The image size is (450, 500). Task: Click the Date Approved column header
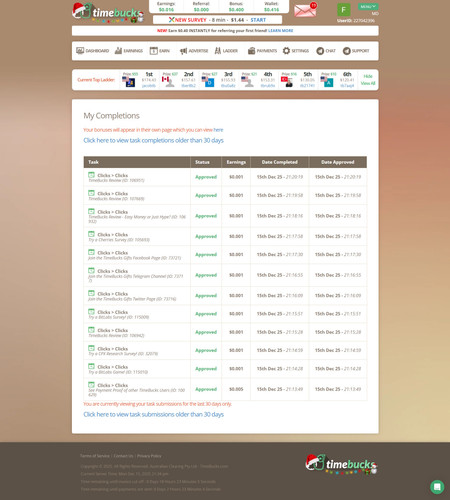coord(338,162)
